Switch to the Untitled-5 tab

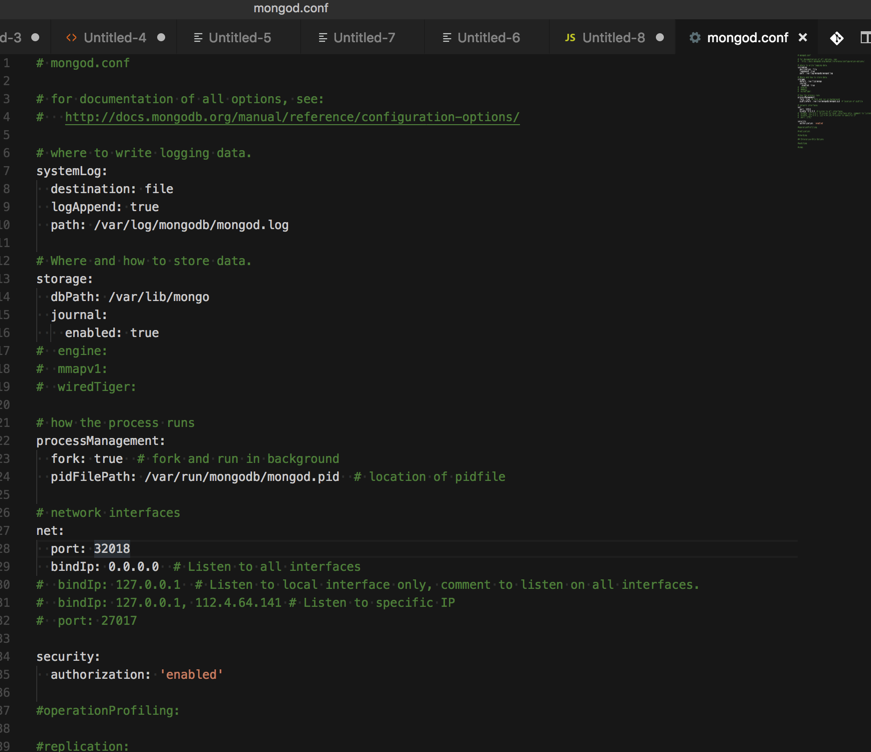click(240, 38)
